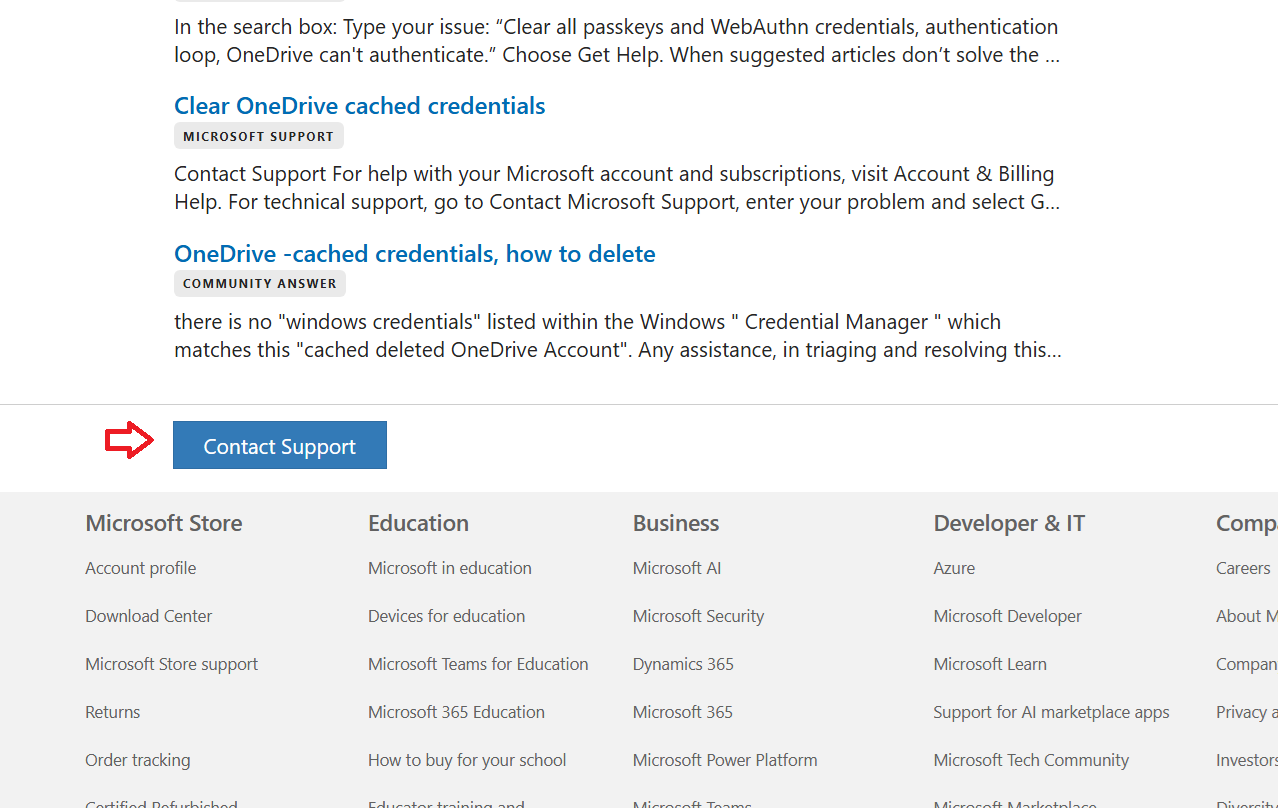Open Microsoft Store support link
The image size is (1278, 808).
(x=172, y=664)
